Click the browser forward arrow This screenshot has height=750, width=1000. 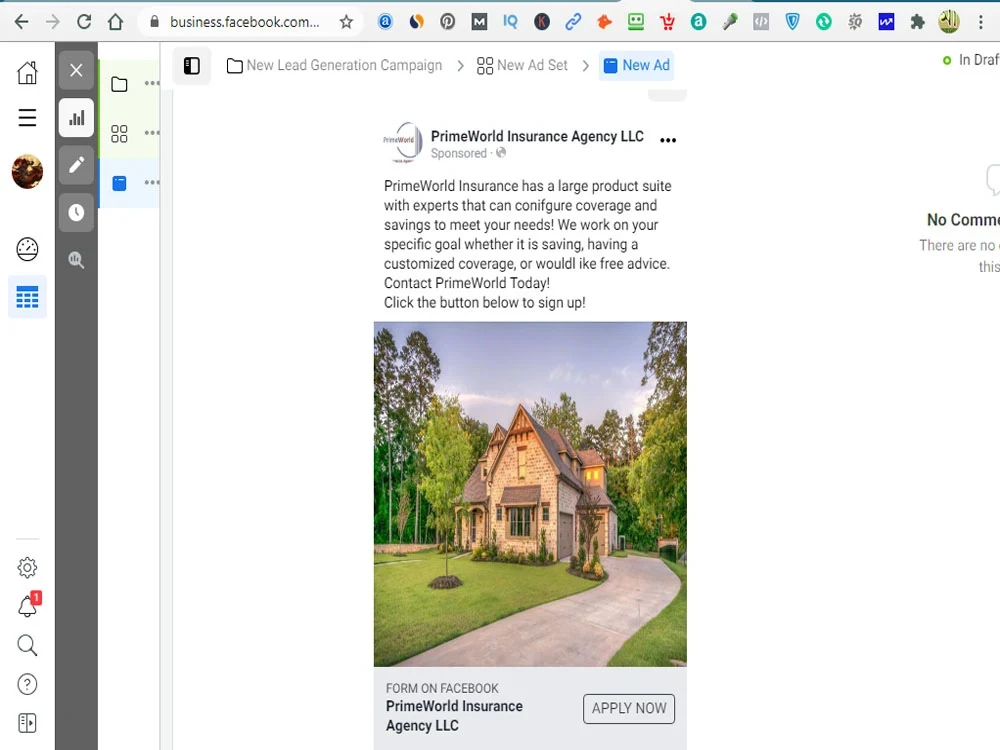click(53, 22)
